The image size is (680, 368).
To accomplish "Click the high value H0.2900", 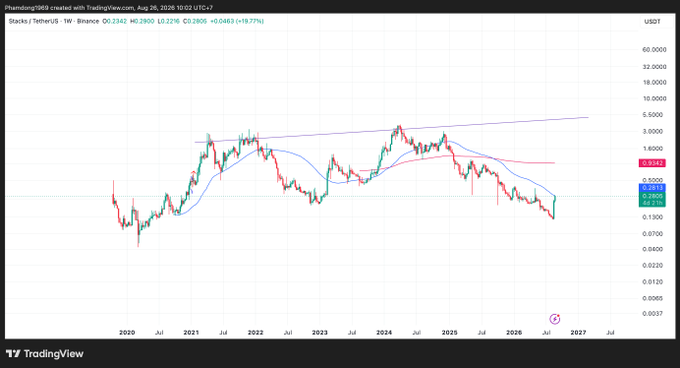I will [142, 21].
